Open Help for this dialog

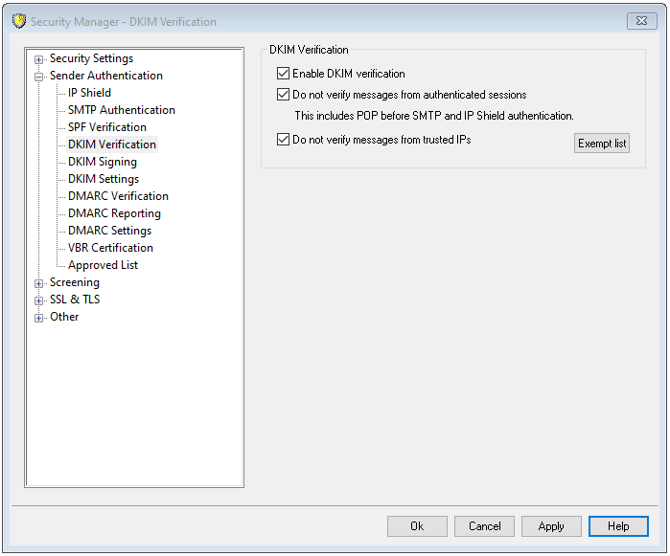618,526
